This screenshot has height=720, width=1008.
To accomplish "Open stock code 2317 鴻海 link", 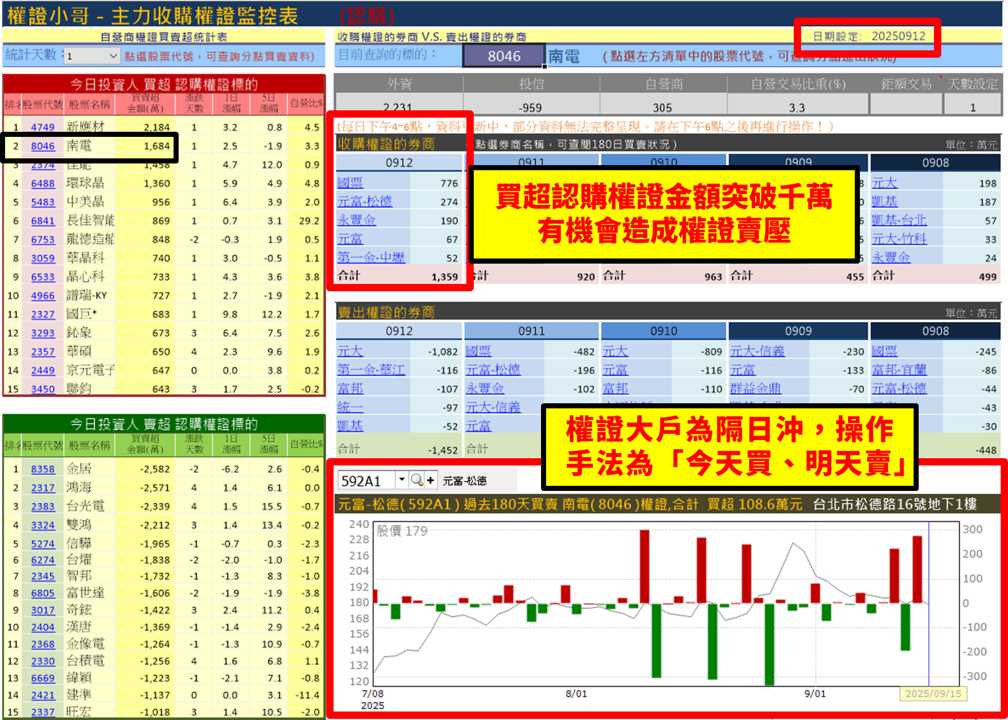I will click(x=42, y=489).
